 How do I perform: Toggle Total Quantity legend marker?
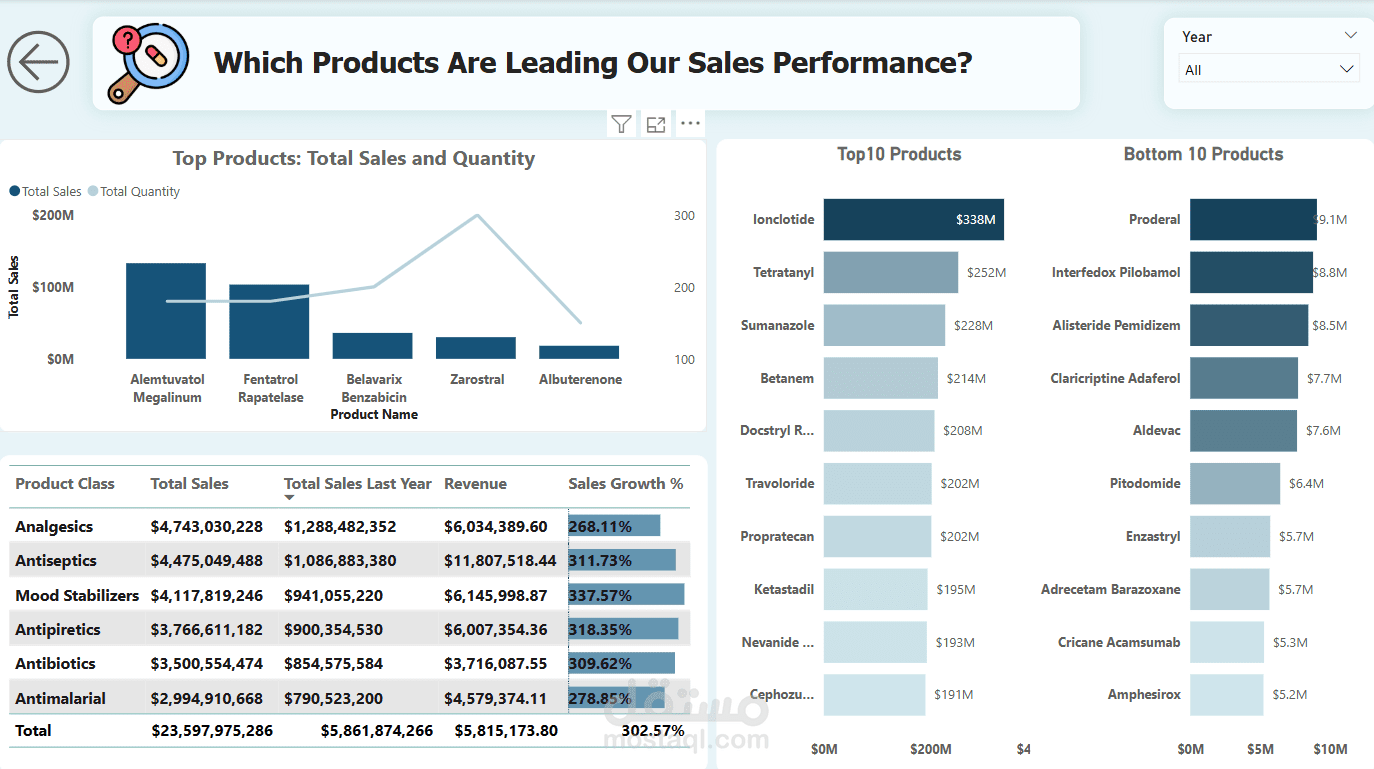(x=93, y=191)
